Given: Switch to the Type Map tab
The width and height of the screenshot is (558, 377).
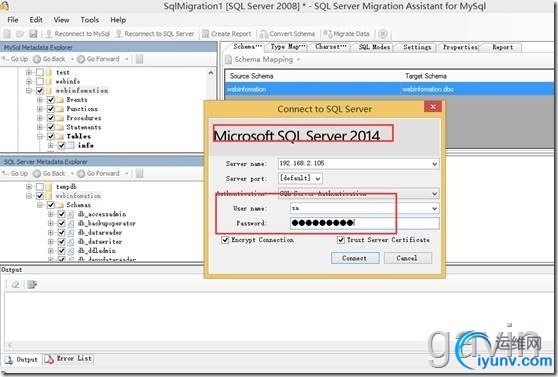Looking at the screenshot, I should coord(288,47).
